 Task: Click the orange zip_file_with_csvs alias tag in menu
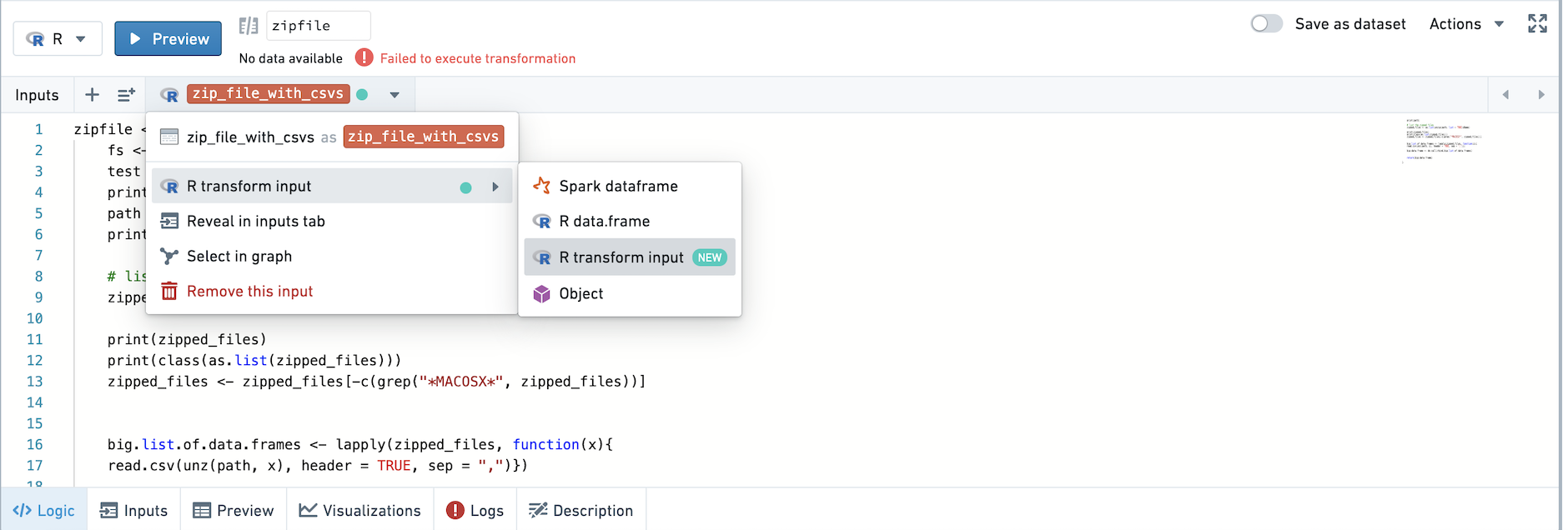[424, 137]
